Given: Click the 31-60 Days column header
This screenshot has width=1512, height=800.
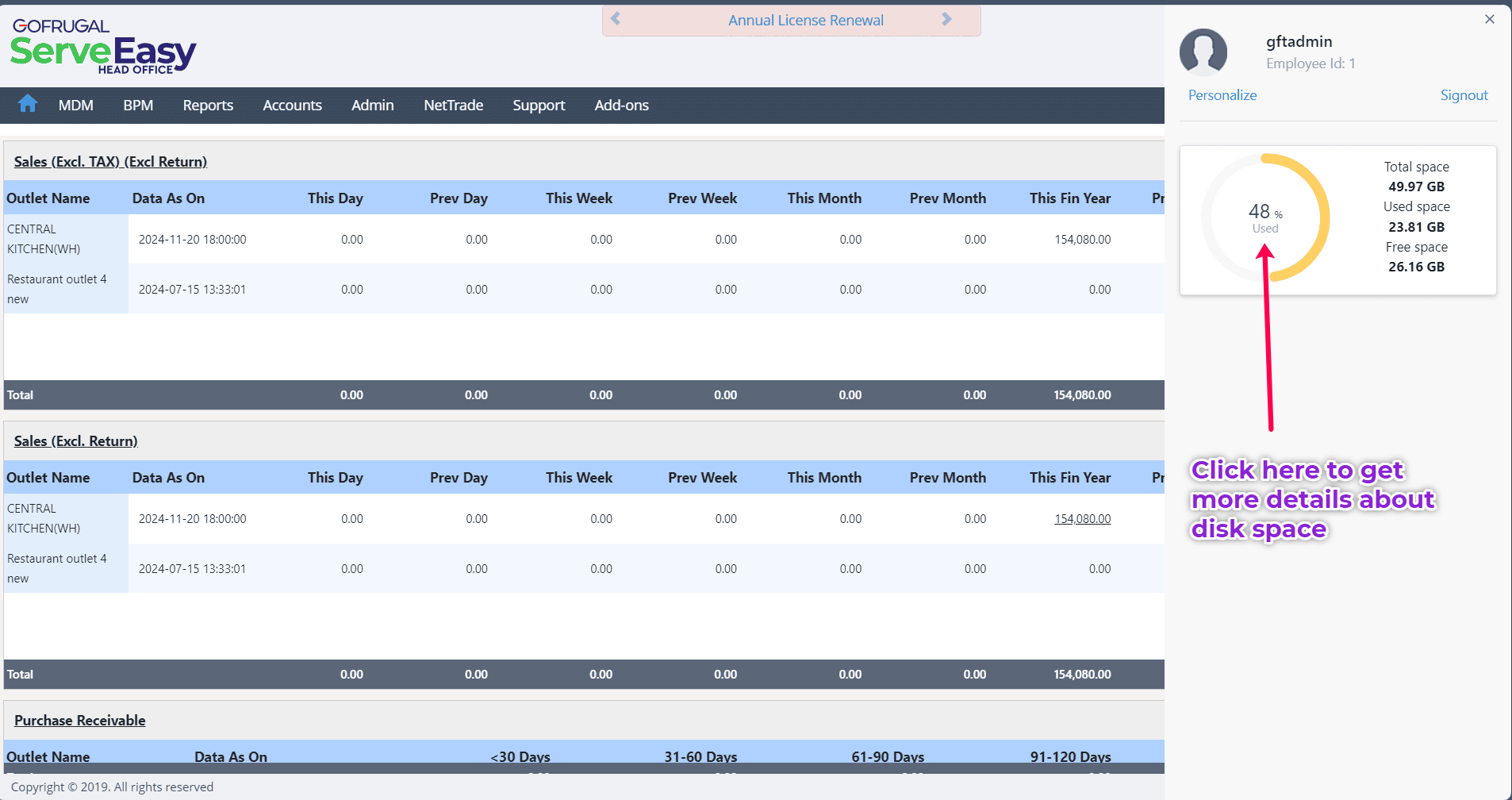Looking at the screenshot, I should click(x=700, y=756).
